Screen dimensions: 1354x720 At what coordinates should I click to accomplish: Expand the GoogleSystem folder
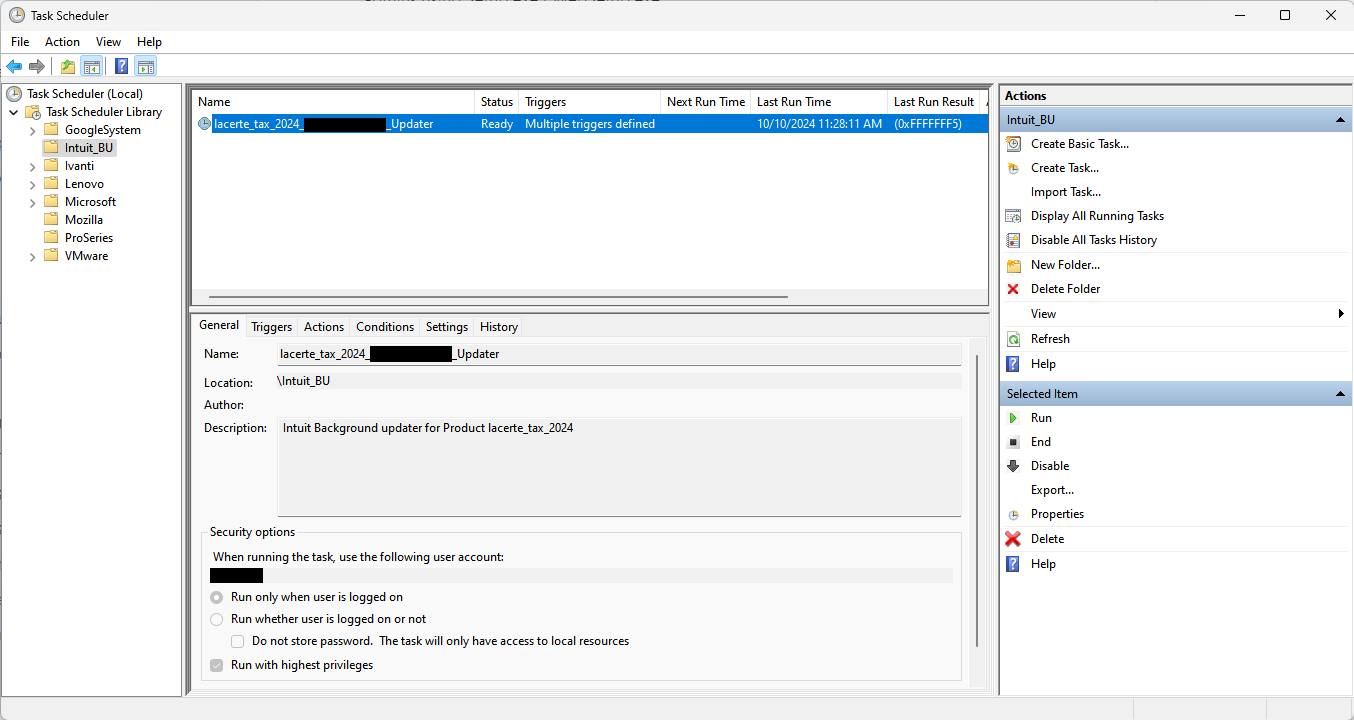point(32,130)
